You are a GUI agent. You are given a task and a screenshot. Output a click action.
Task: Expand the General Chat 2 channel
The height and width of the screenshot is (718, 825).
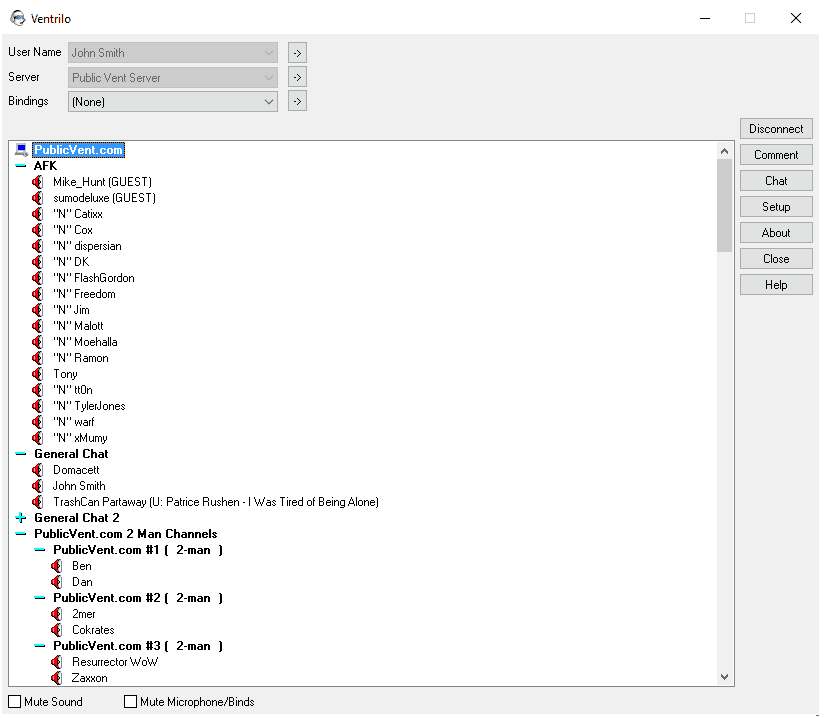(x=21, y=518)
